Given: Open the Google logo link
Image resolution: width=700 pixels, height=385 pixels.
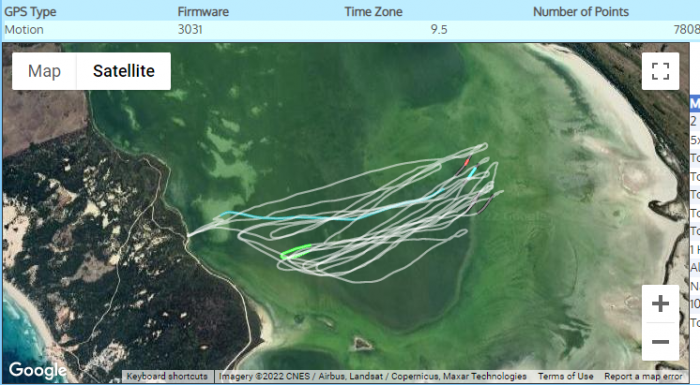Looking at the screenshot, I should click(38, 370).
